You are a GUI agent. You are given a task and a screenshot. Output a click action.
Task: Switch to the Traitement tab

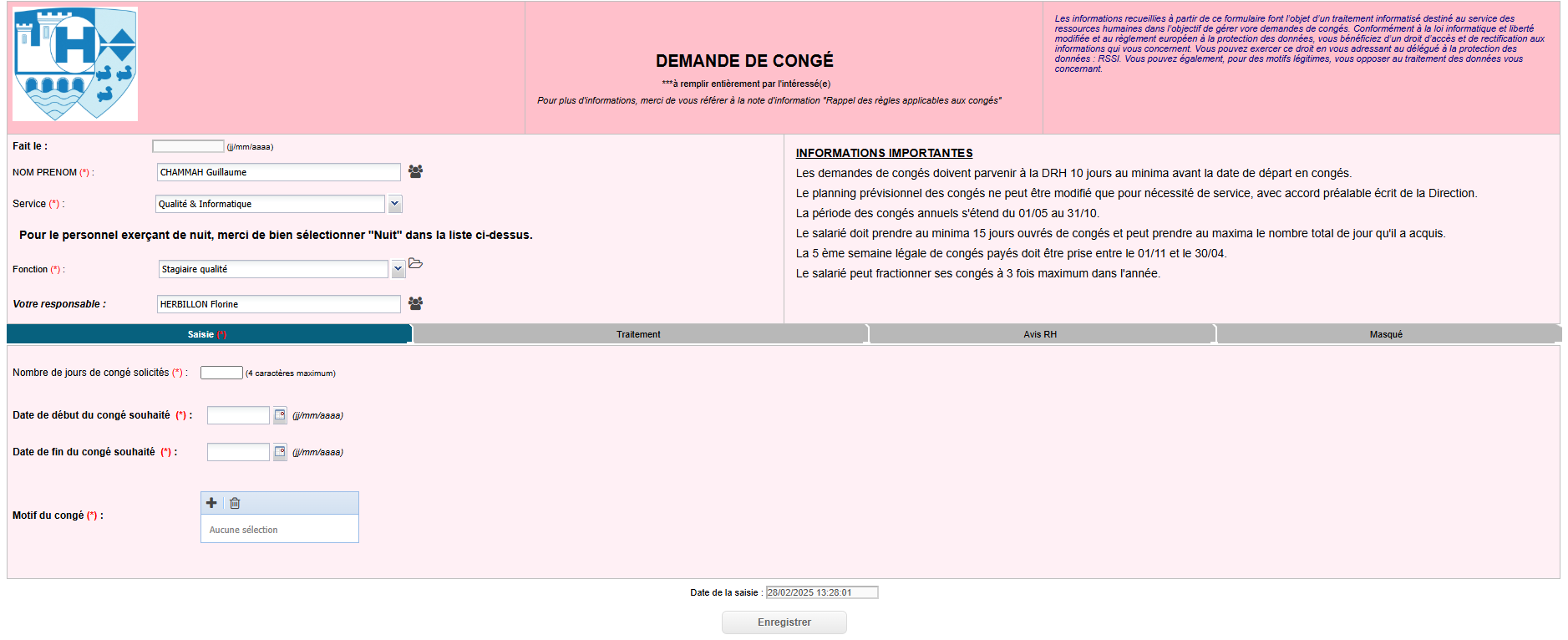coord(638,334)
